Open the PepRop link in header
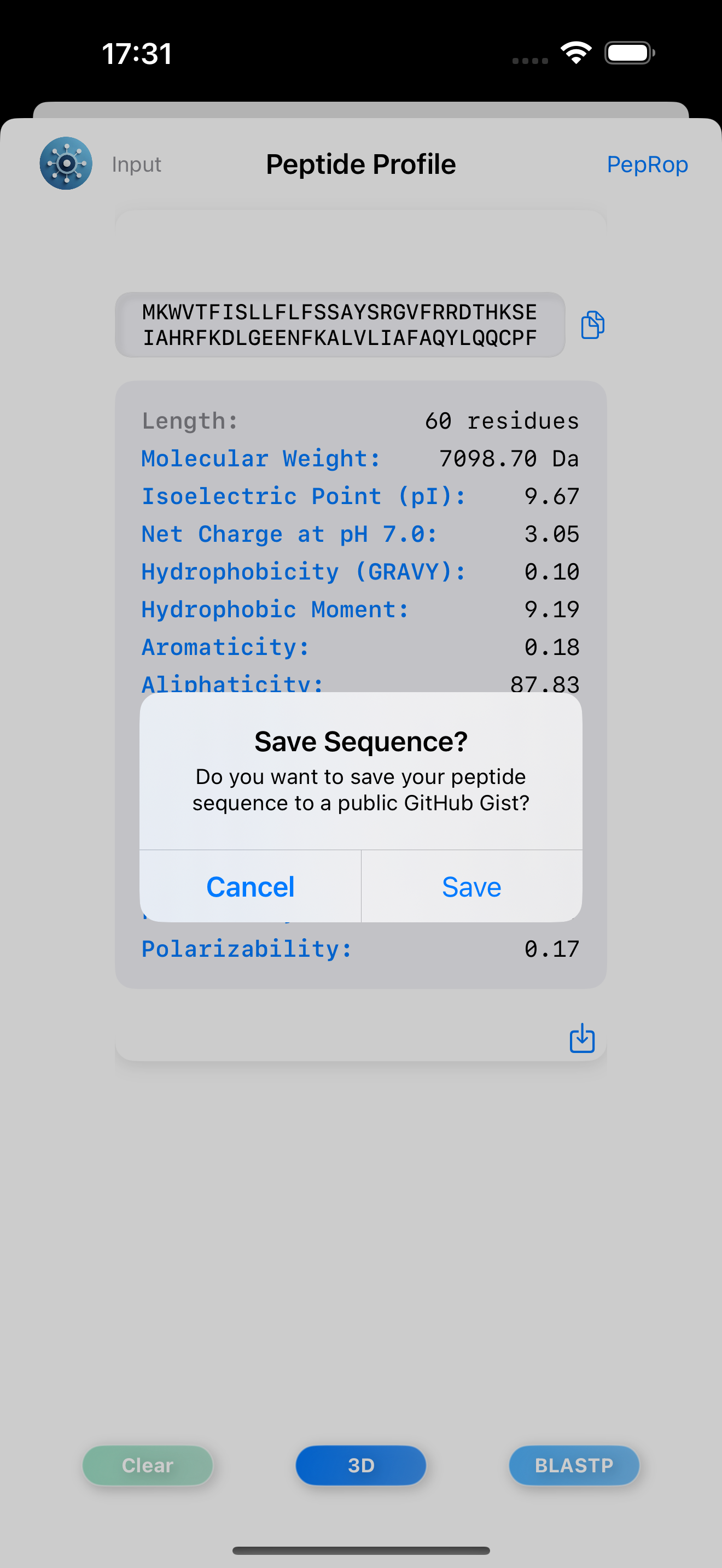Viewport: 722px width, 1568px height. tap(647, 165)
